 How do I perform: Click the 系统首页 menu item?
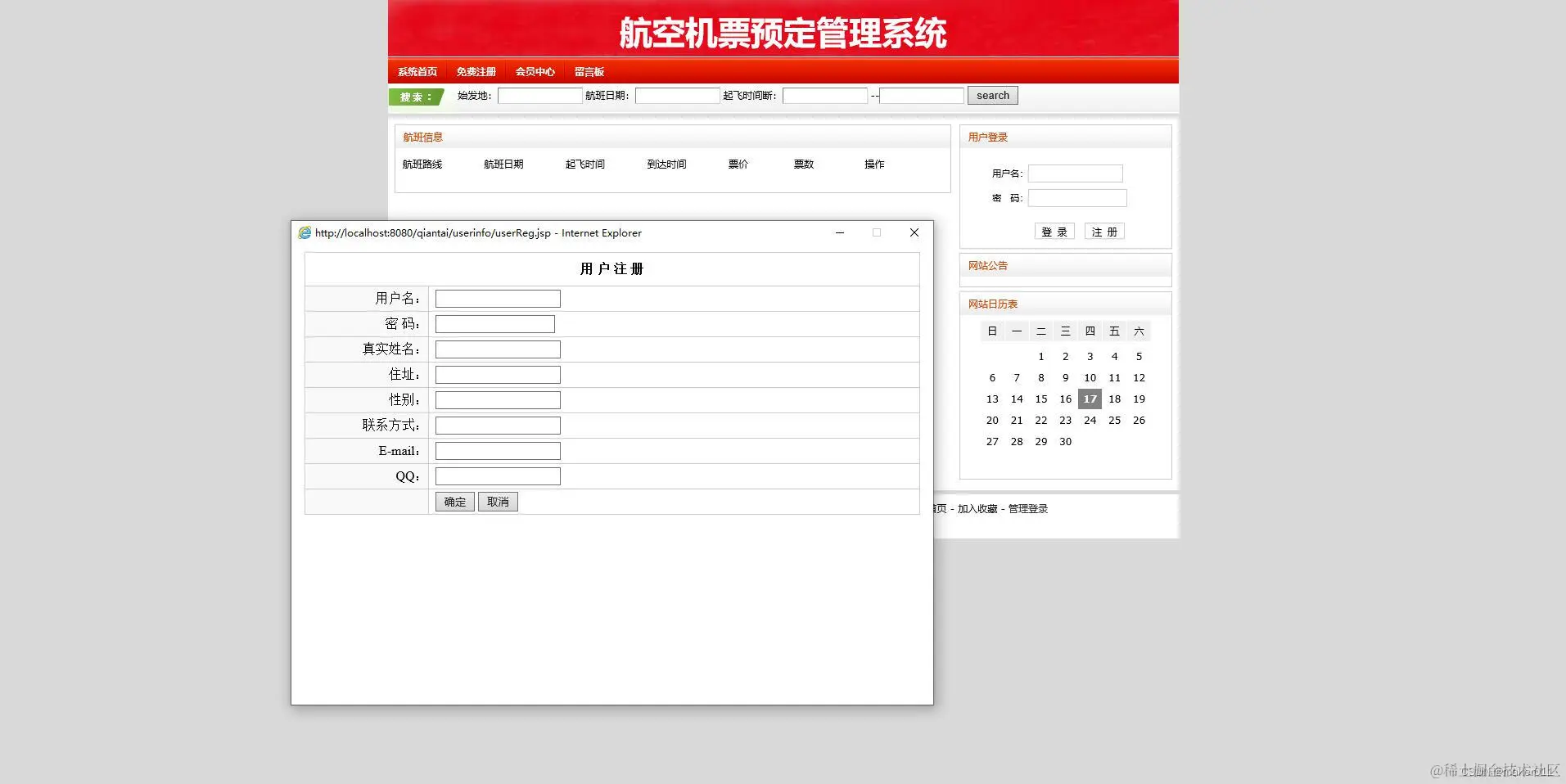coord(417,71)
